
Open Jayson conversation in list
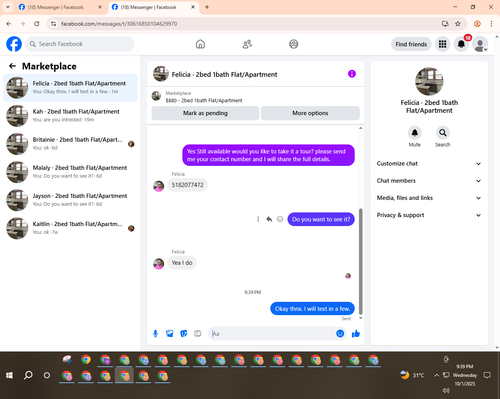[x=70, y=200]
